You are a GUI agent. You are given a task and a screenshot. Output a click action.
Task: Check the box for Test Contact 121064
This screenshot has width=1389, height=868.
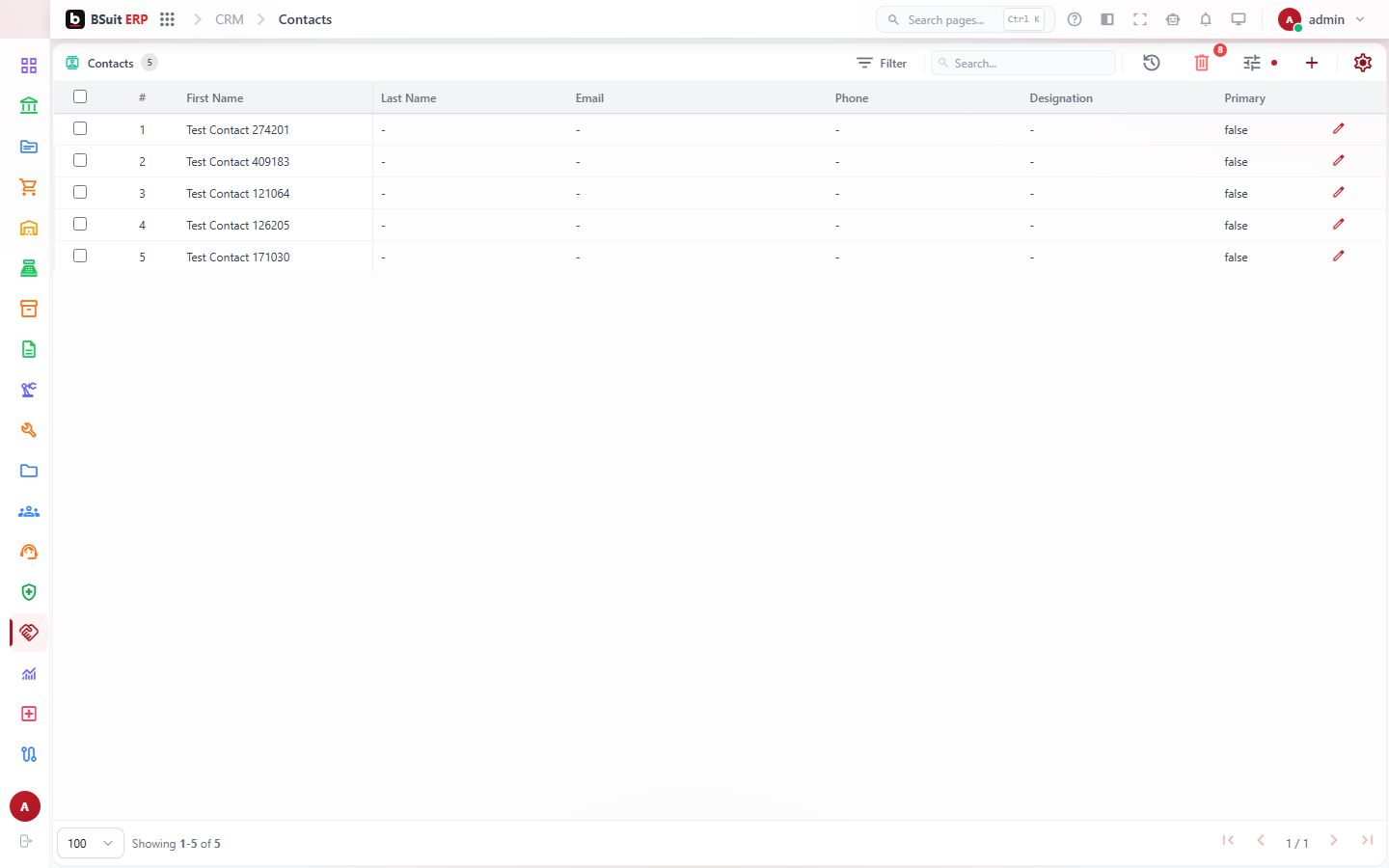coord(80,192)
